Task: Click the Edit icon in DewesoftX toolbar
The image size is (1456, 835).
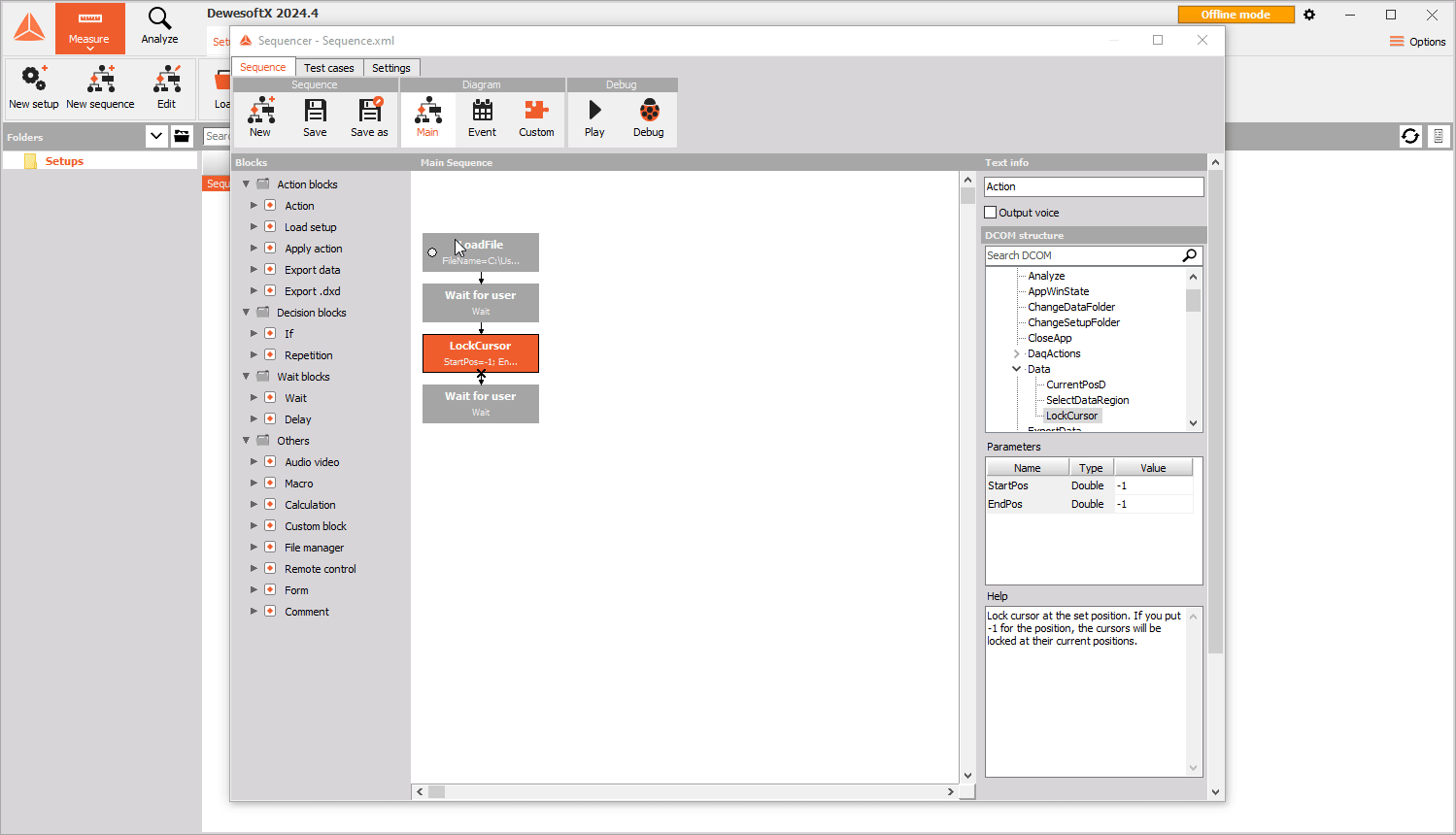Action: tap(167, 79)
